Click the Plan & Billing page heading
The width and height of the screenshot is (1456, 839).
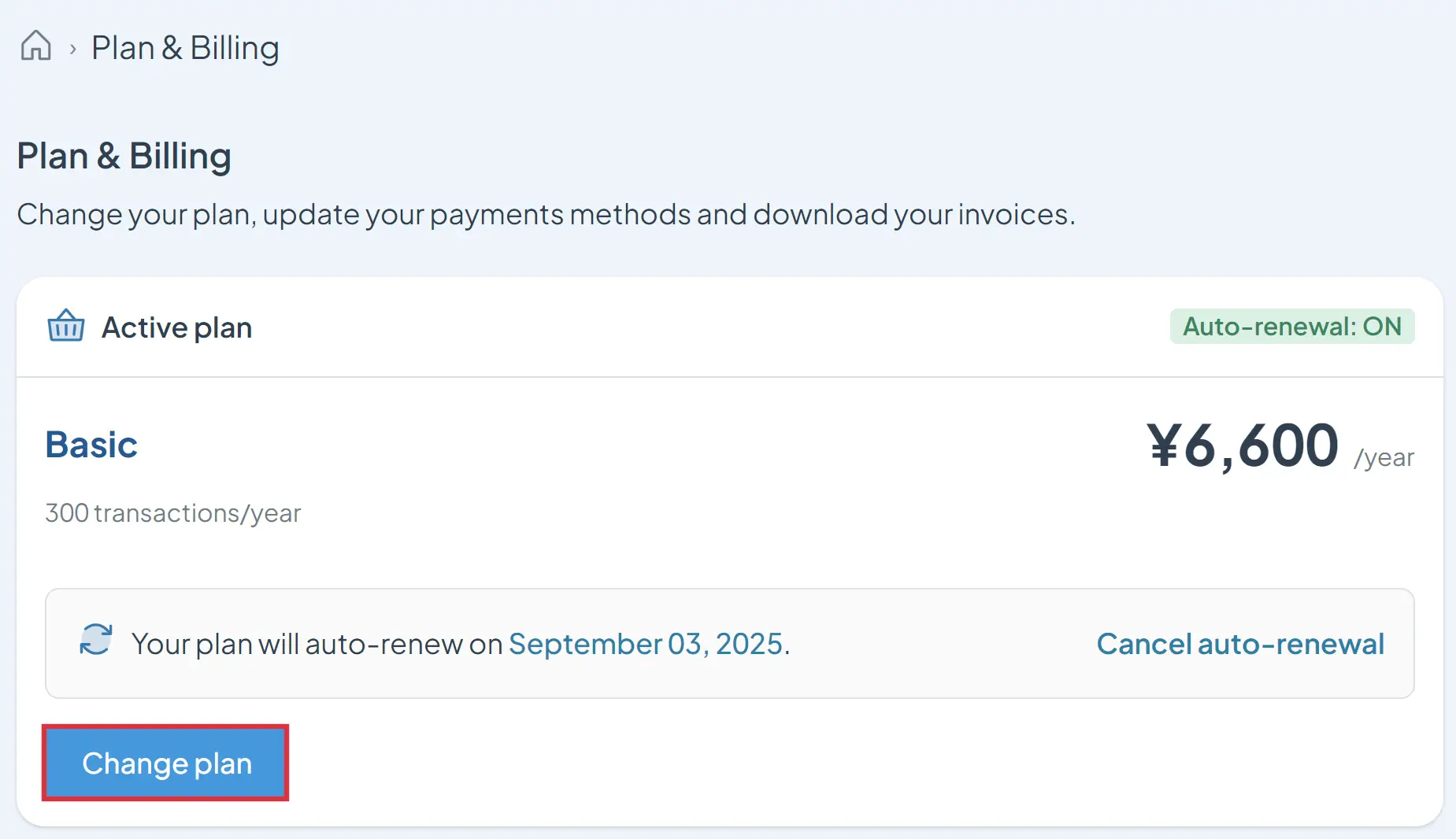click(124, 156)
